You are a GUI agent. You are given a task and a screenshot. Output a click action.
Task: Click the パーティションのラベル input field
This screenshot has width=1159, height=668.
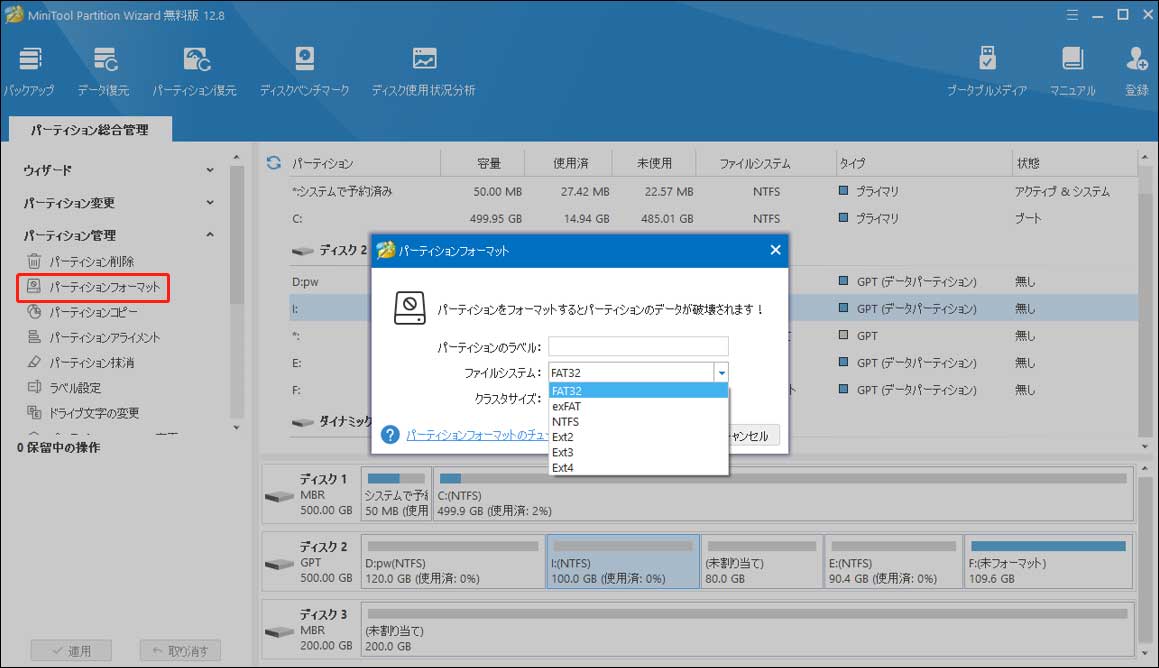point(637,345)
